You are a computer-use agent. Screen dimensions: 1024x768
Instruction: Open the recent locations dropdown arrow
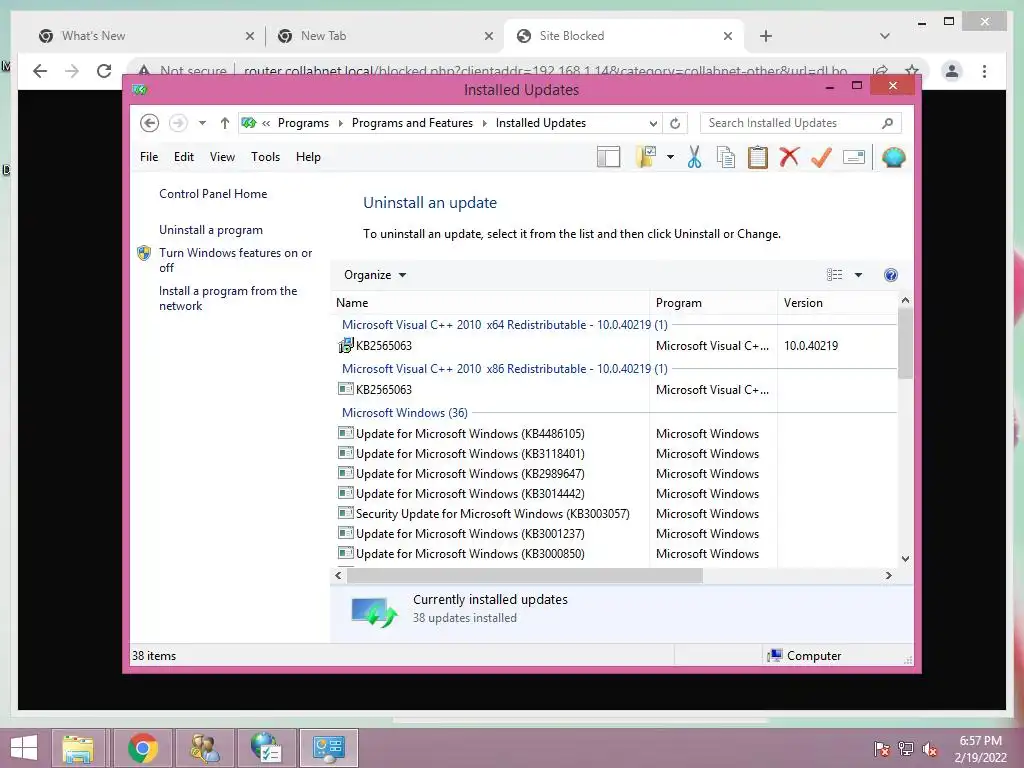click(202, 123)
